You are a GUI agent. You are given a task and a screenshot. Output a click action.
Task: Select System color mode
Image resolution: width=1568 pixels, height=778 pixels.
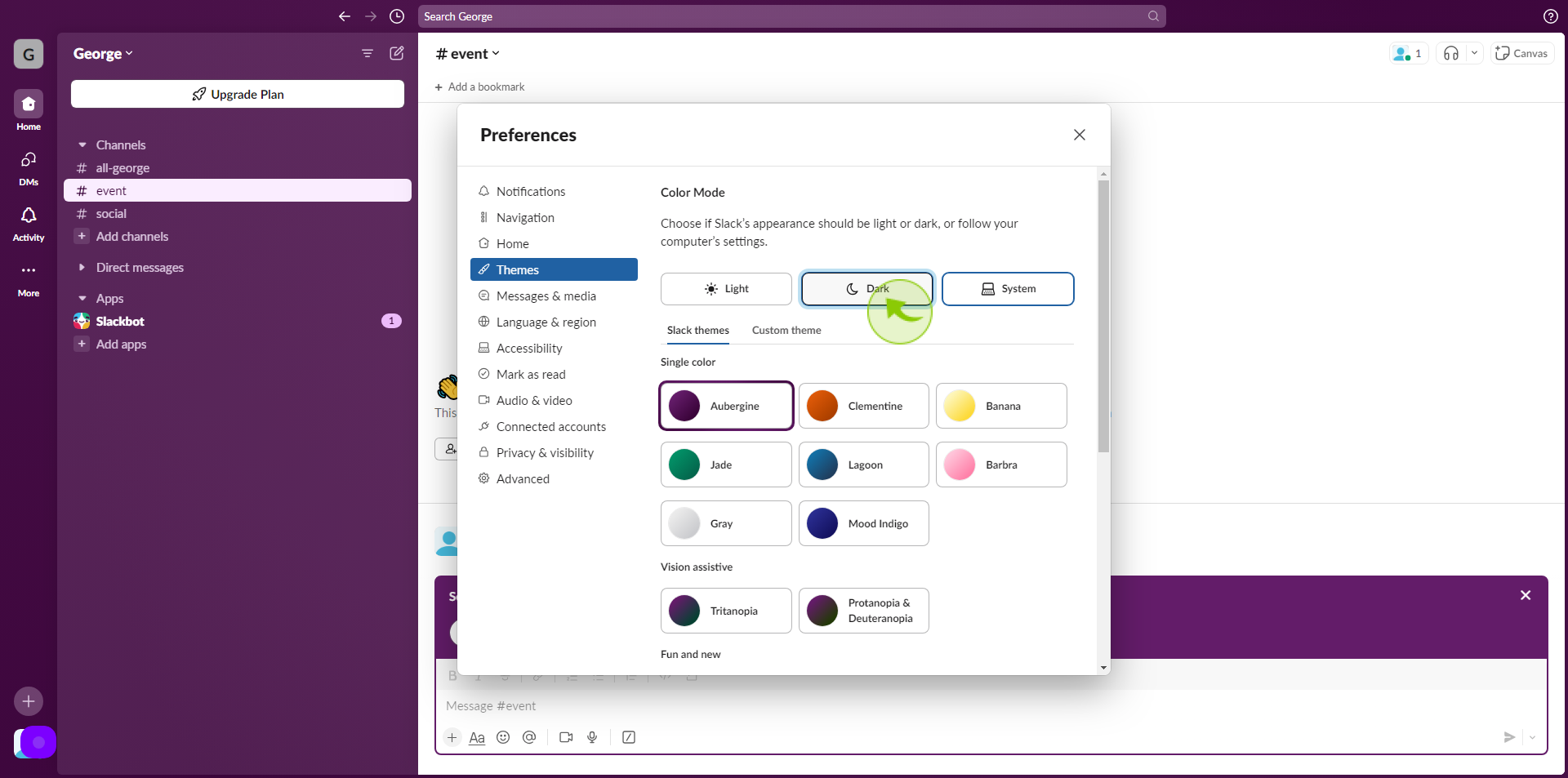click(1008, 289)
